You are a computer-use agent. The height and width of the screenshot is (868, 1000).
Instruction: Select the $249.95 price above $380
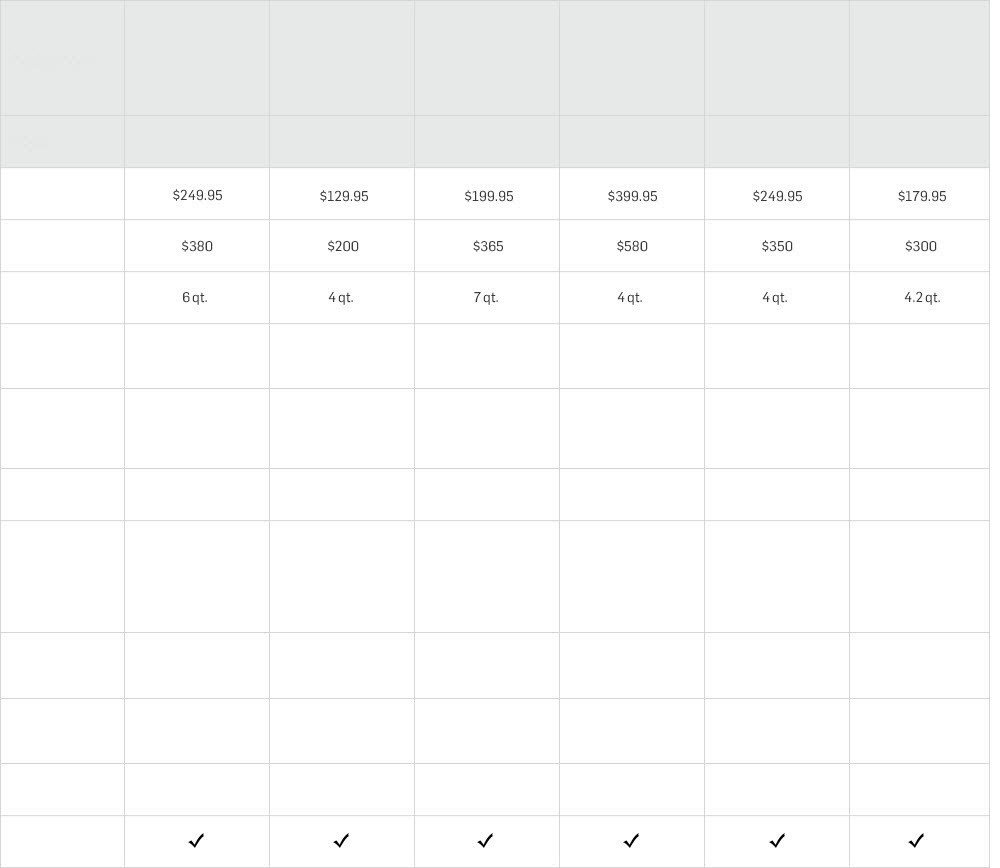pos(198,195)
